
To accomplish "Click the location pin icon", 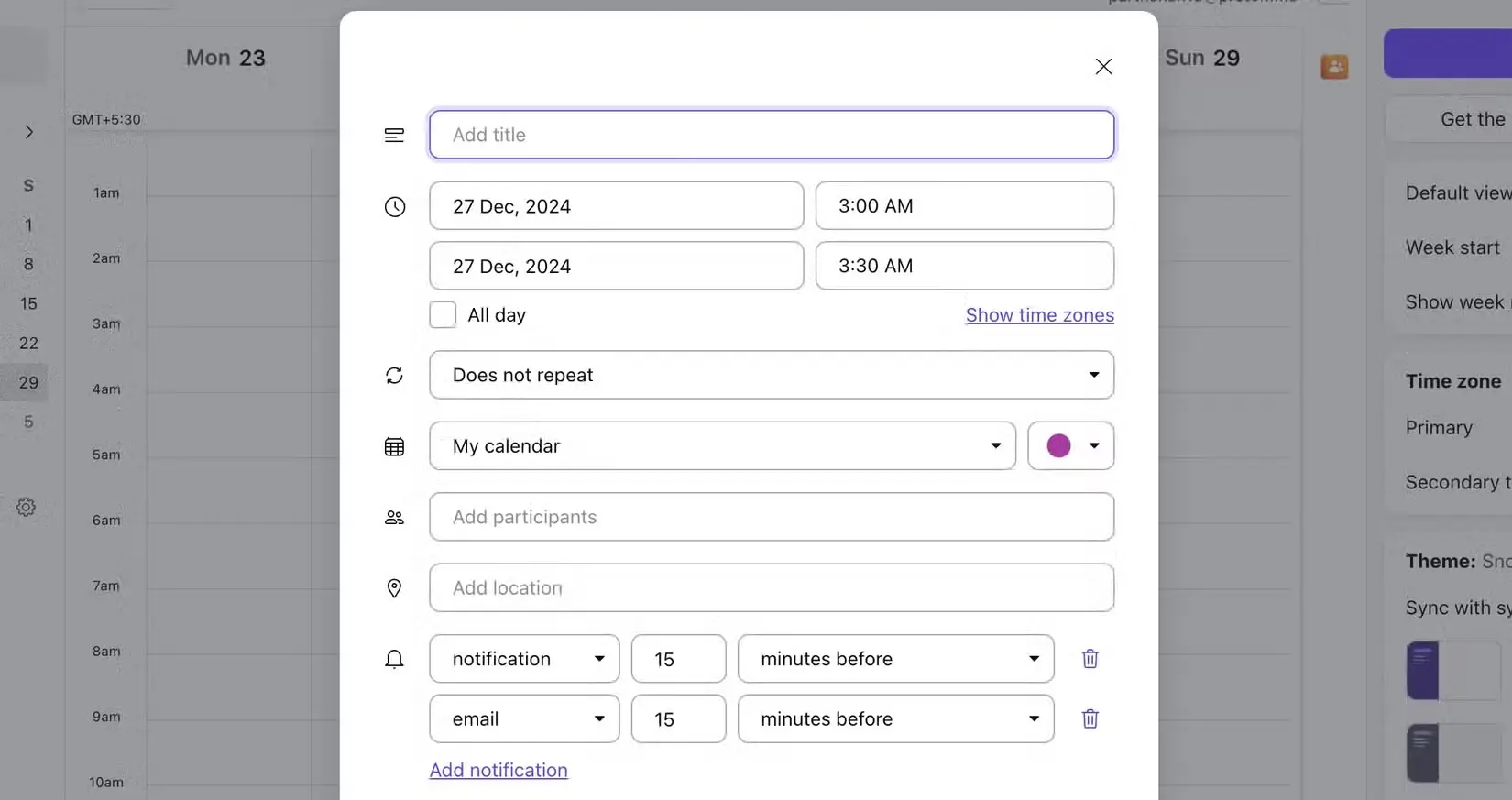I will 394,588.
